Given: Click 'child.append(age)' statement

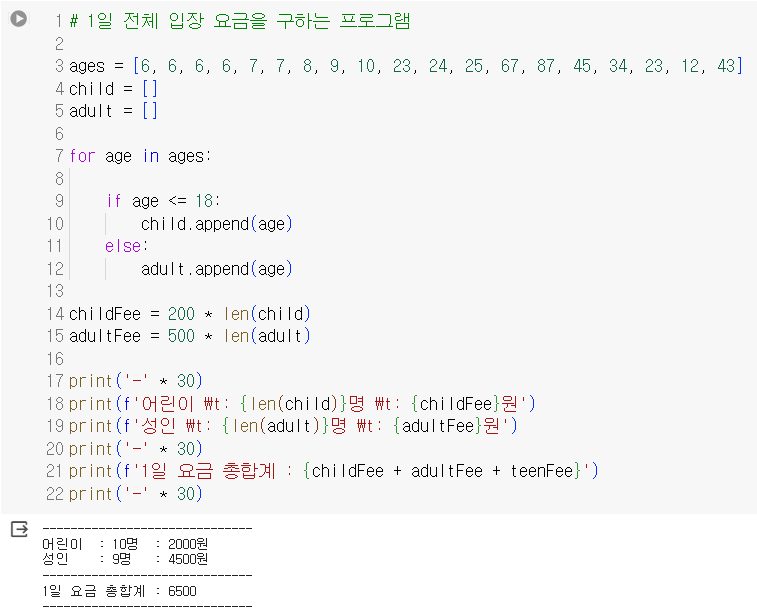Looking at the screenshot, I should [x=217, y=223].
